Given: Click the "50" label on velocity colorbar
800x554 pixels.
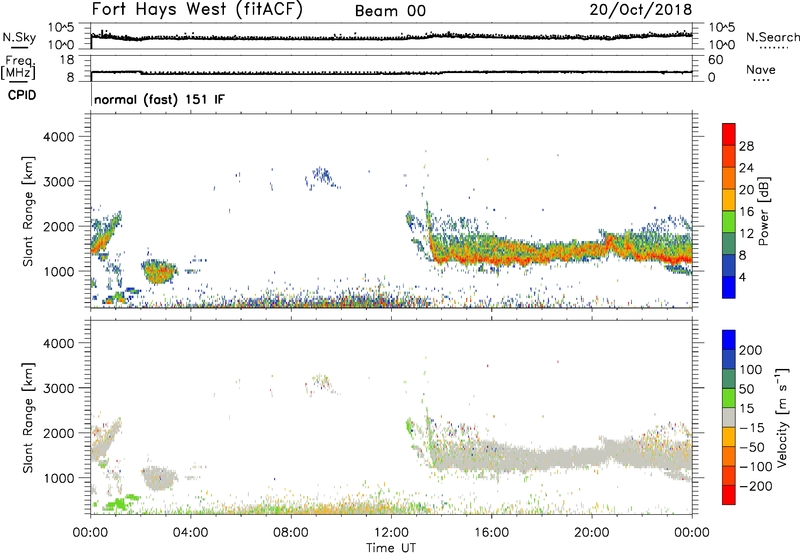Looking at the screenshot, I should click(x=746, y=389).
